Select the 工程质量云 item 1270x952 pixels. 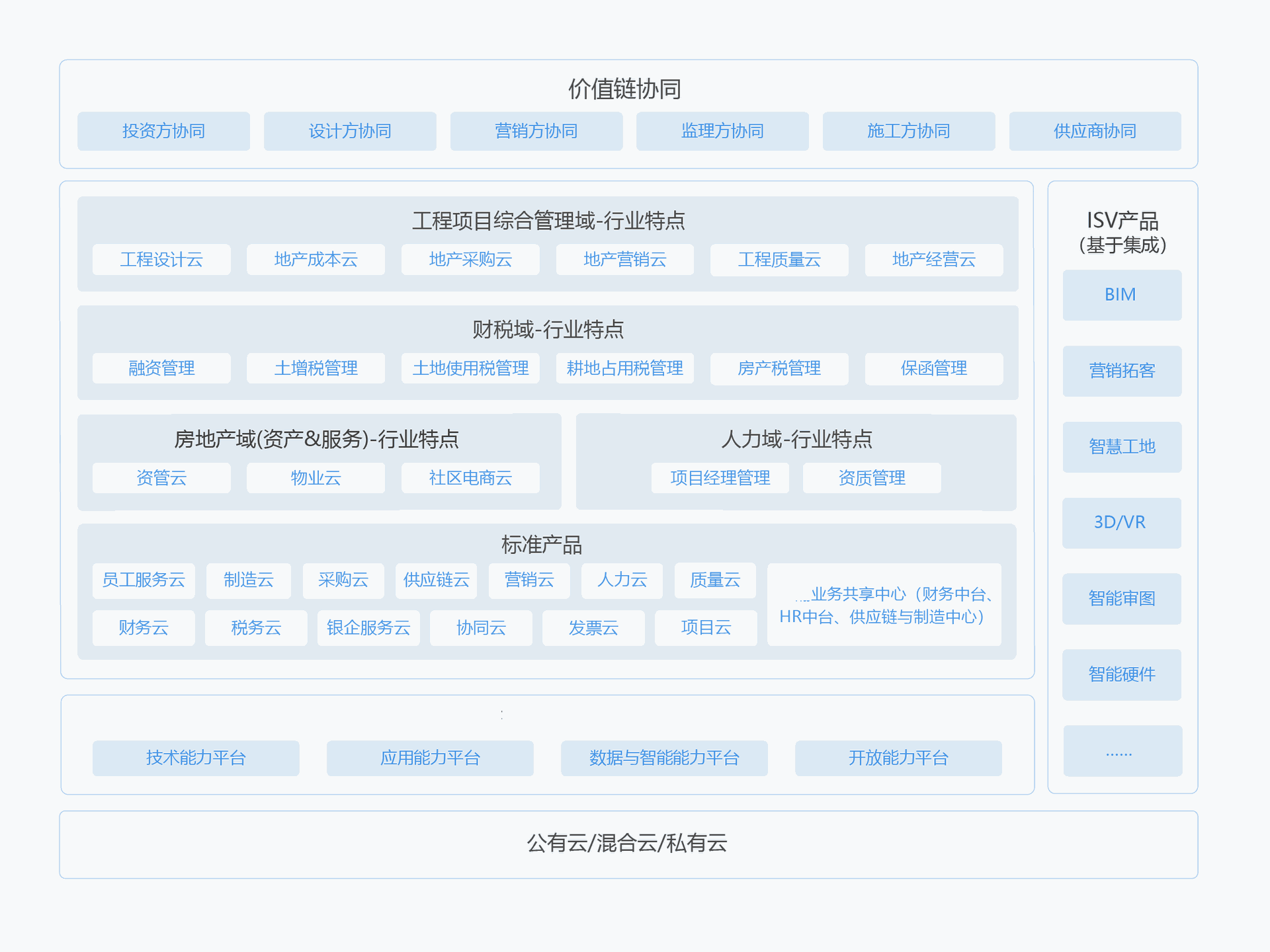pos(779,259)
